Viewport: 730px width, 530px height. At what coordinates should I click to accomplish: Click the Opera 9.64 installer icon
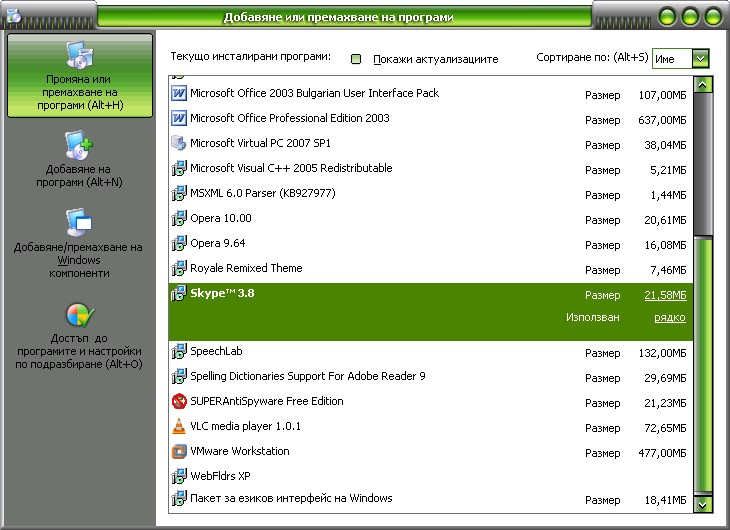179,243
